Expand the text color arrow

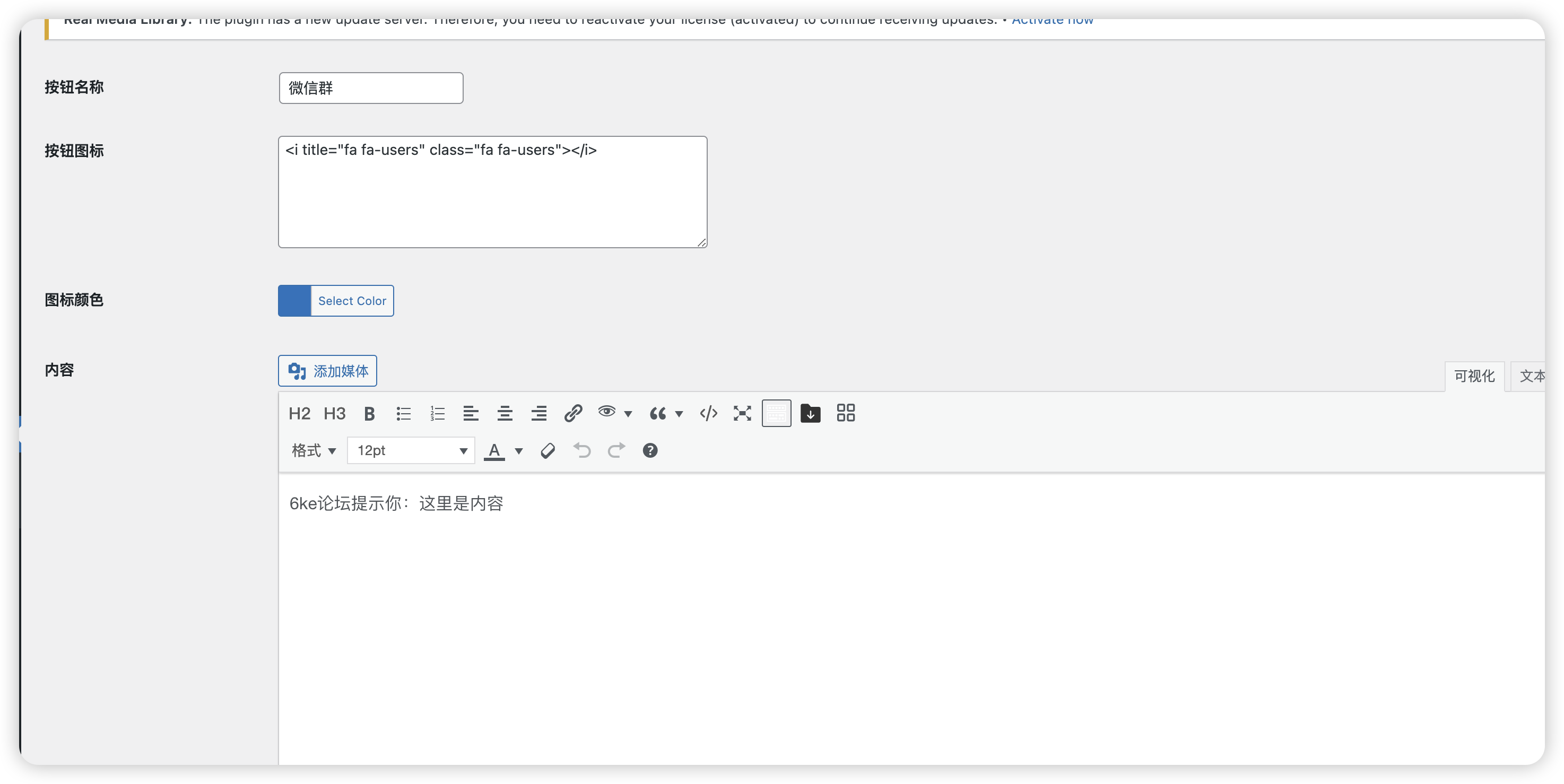[518, 450]
